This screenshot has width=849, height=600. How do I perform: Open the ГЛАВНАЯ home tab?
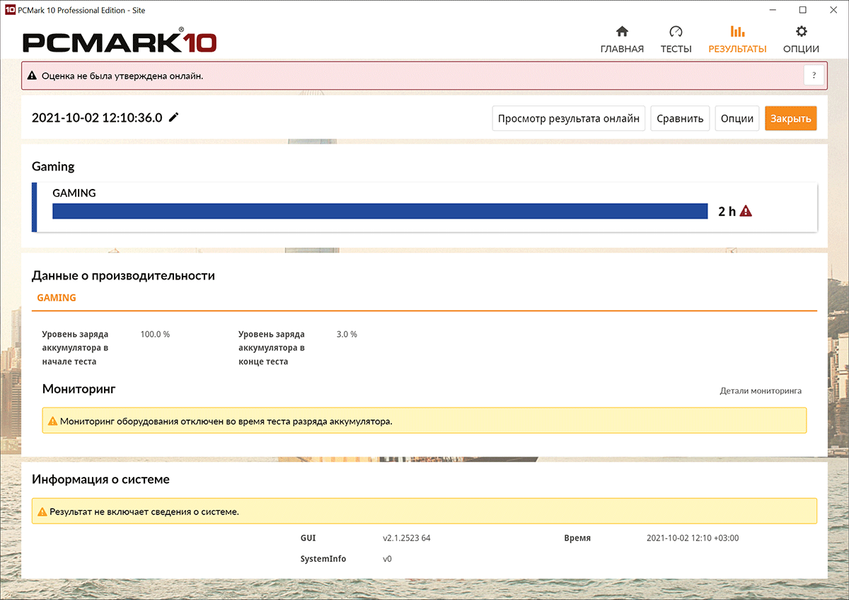[622, 40]
